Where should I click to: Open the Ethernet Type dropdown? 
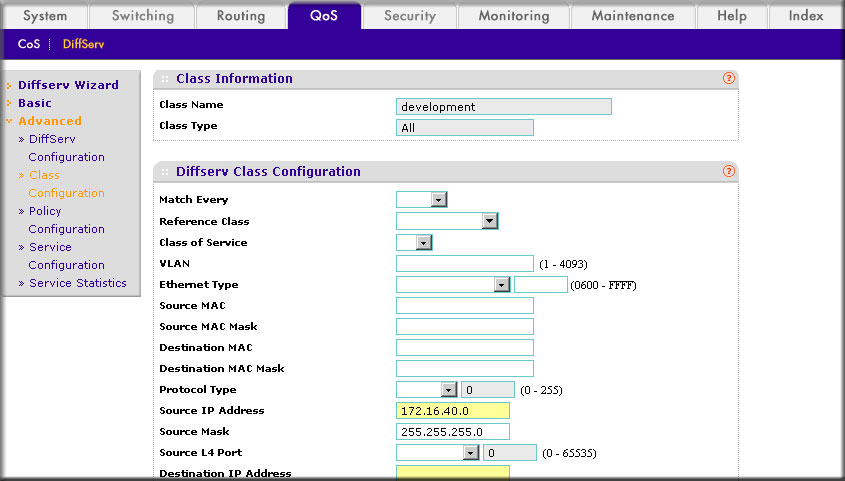(x=453, y=284)
